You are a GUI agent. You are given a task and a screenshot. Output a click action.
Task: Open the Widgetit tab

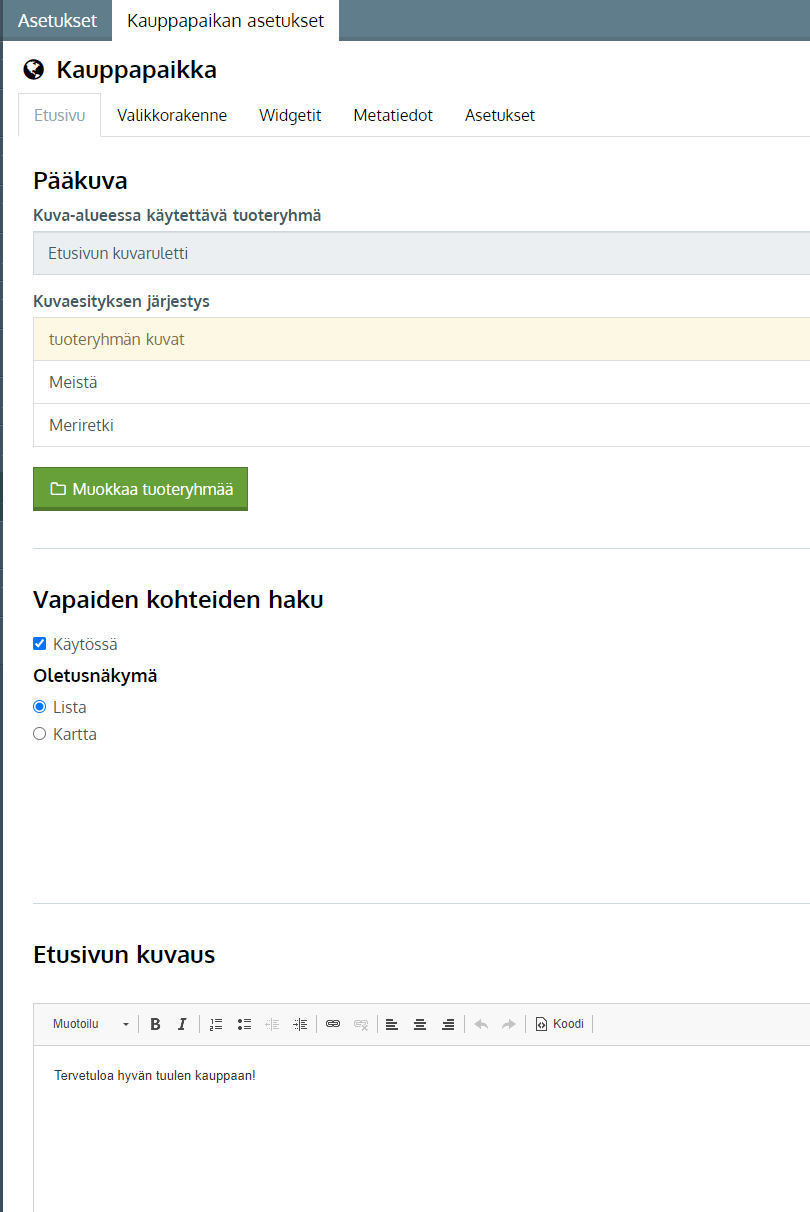(x=290, y=115)
